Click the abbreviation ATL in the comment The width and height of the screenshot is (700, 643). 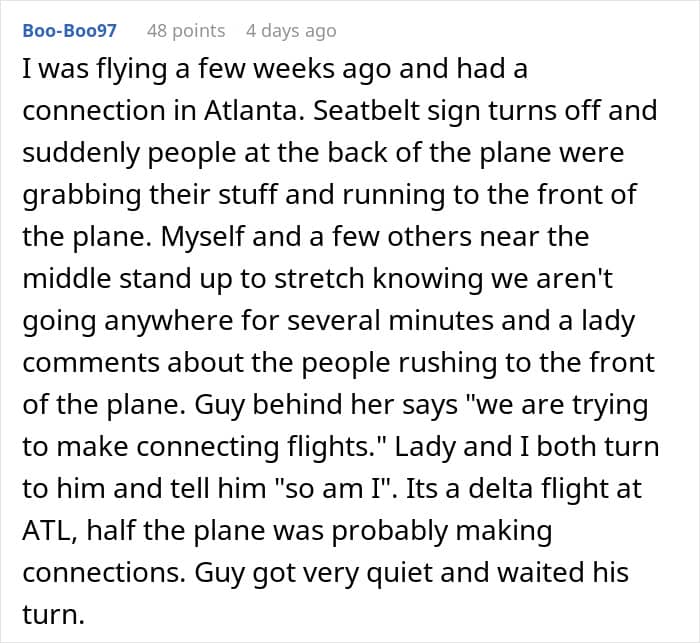(x=49, y=531)
